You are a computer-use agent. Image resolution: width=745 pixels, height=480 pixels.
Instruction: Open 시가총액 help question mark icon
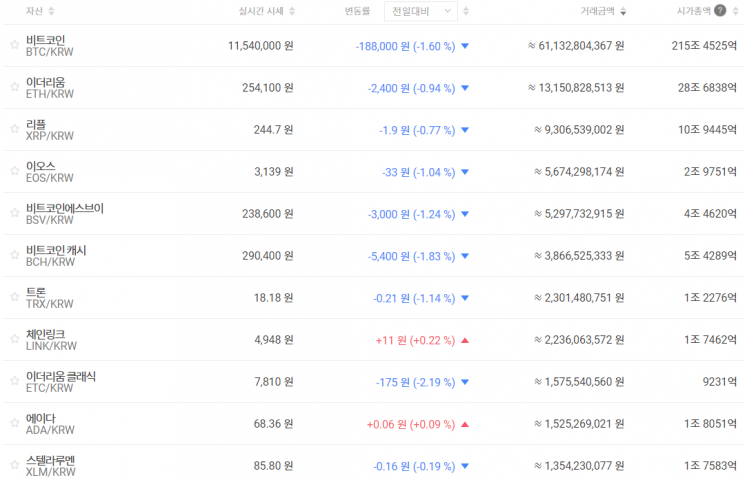tap(720, 10)
